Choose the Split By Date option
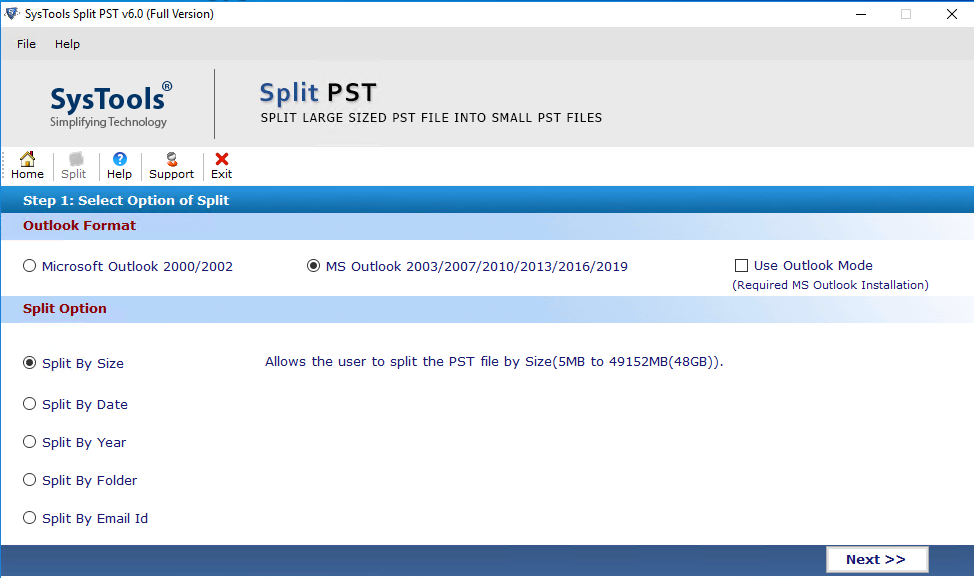The width and height of the screenshot is (974, 578). (x=30, y=404)
